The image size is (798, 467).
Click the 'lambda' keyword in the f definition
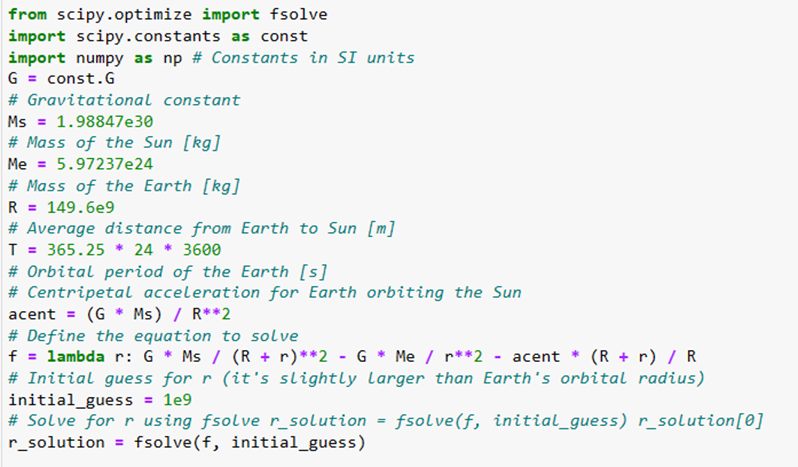70,356
